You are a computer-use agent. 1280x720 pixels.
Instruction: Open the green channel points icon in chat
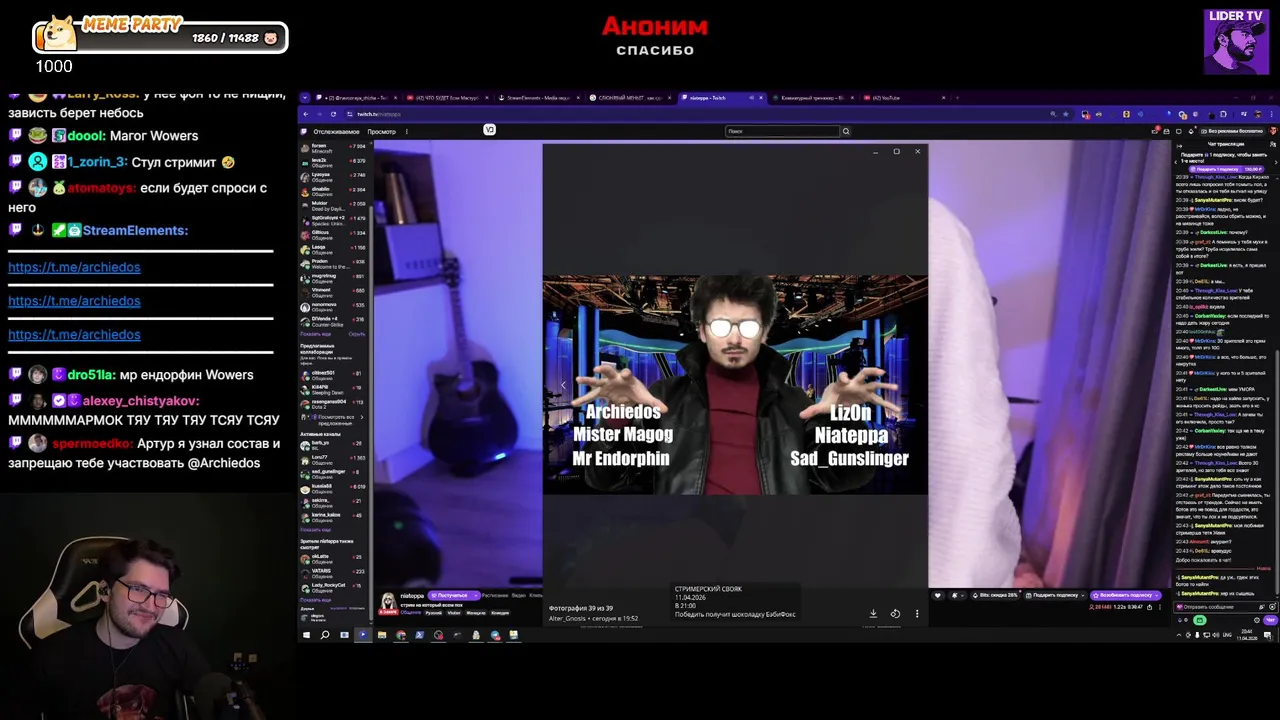[1200, 620]
